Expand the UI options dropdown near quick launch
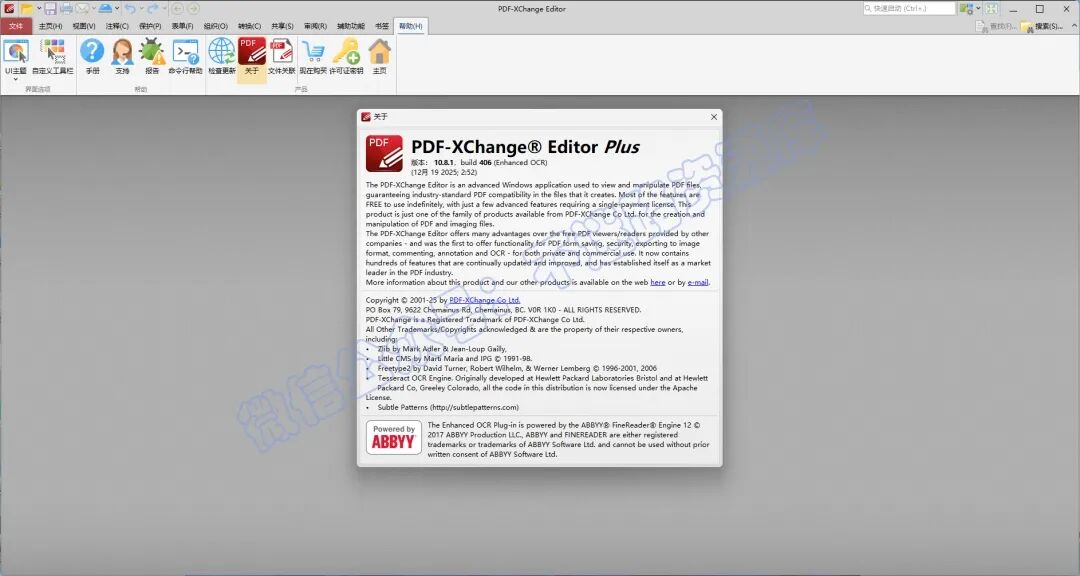 978,8
